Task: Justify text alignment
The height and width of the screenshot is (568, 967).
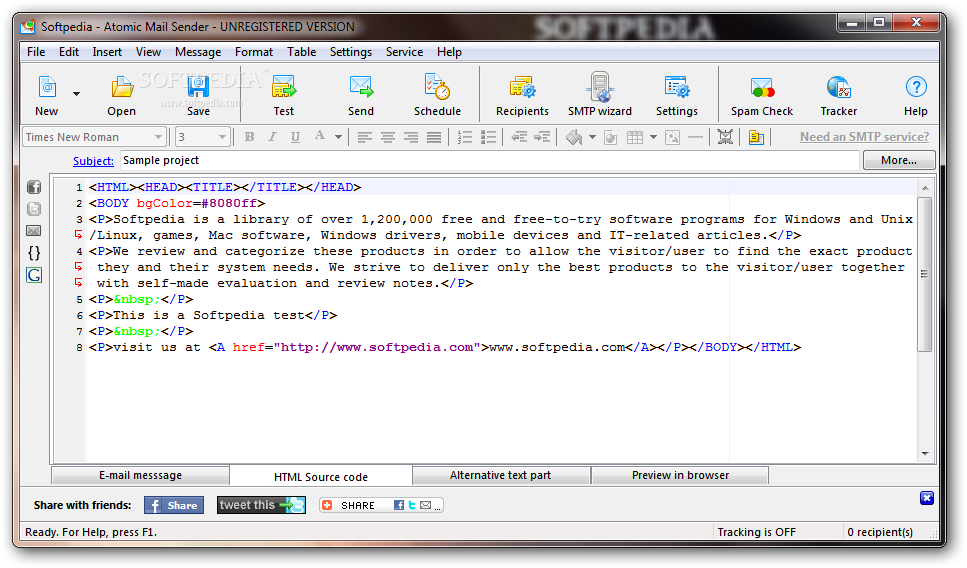Action: (x=434, y=137)
